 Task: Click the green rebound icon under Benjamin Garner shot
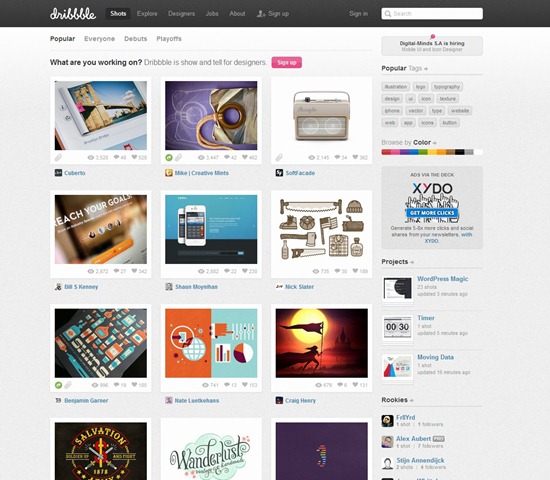[x=59, y=385]
